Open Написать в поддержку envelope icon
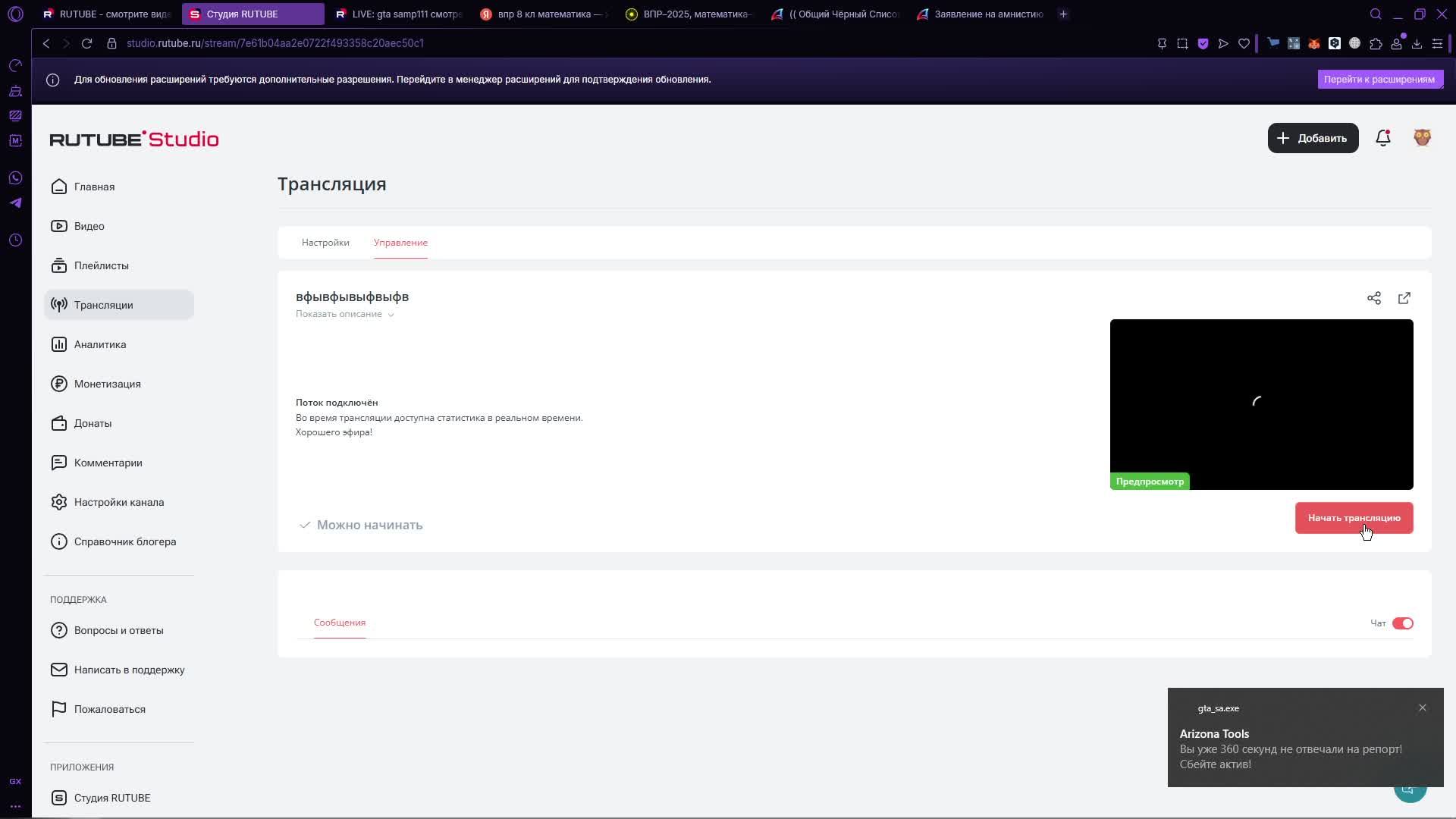The image size is (1456, 819). 59,670
